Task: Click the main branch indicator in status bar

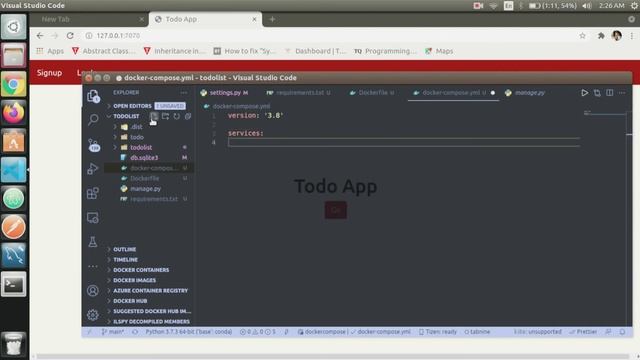Action: click(x=113, y=332)
